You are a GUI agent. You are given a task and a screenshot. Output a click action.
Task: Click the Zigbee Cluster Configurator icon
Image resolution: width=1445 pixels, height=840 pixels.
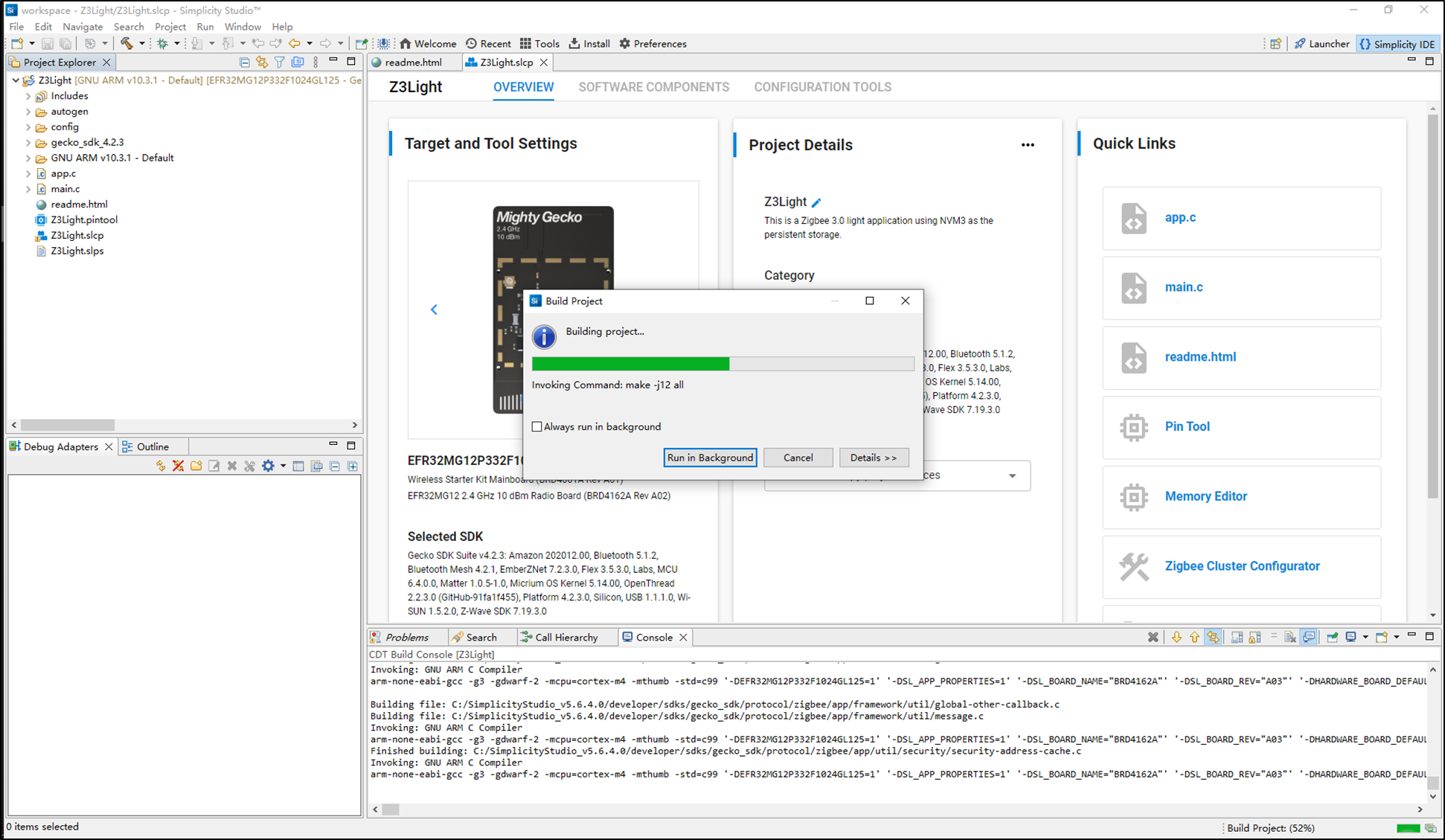pyautogui.click(x=1133, y=566)
